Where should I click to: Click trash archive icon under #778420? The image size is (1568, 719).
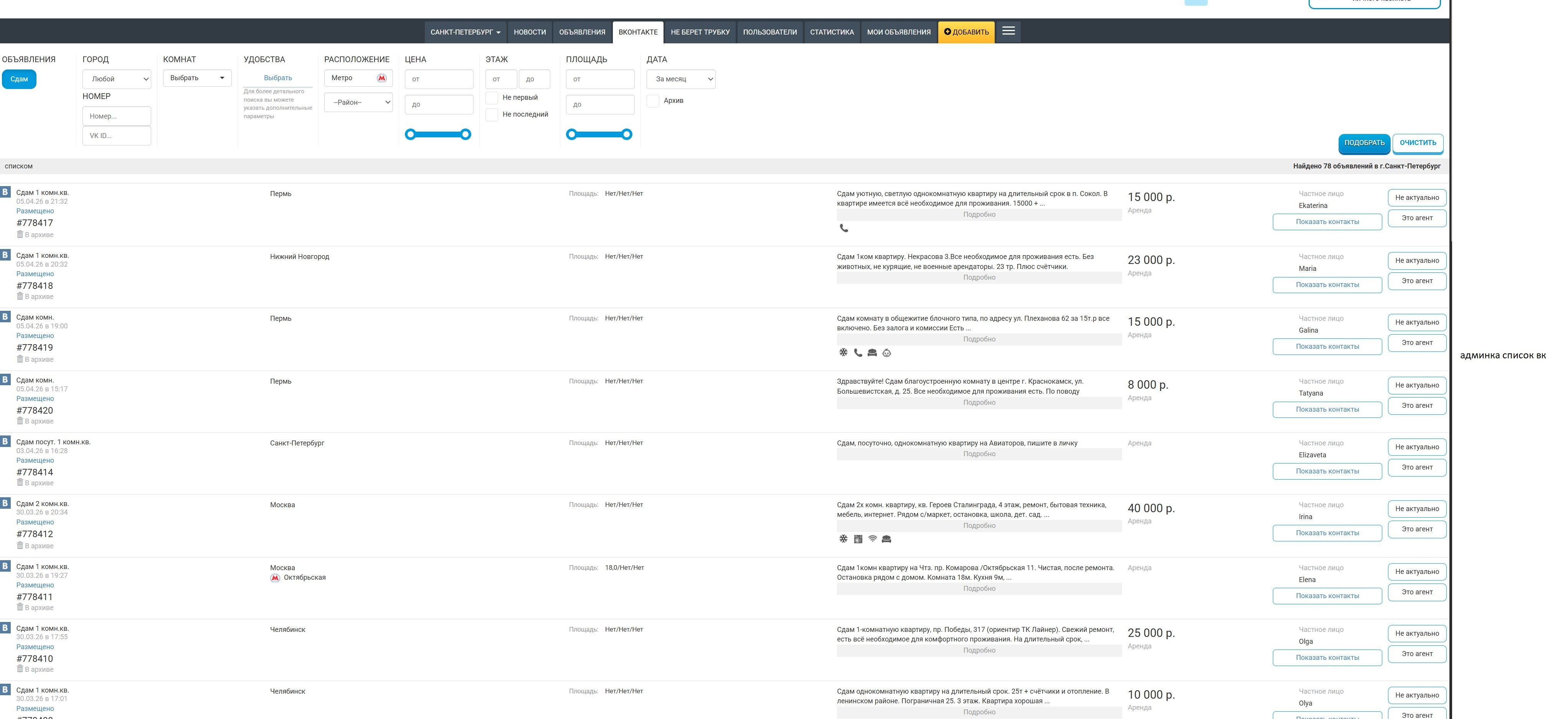click(x=20, y=421)
